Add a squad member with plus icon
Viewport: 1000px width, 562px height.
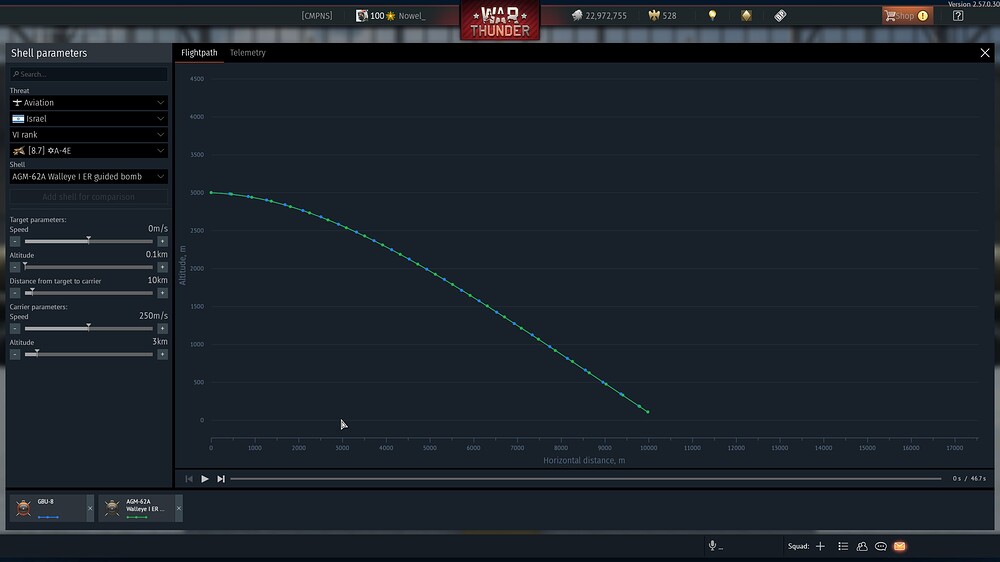pos(820,546)
